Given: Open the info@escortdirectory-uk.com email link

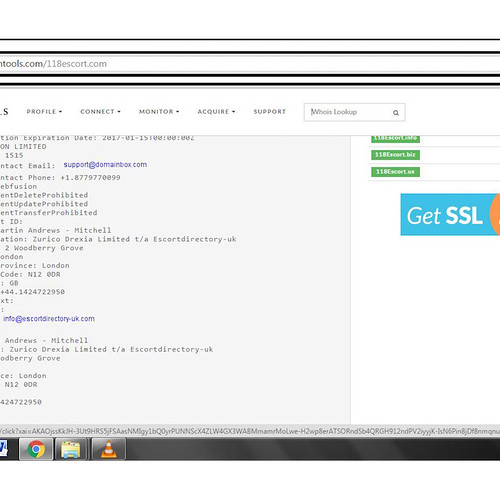Looking at the screenshot, I should pos(49,319).
